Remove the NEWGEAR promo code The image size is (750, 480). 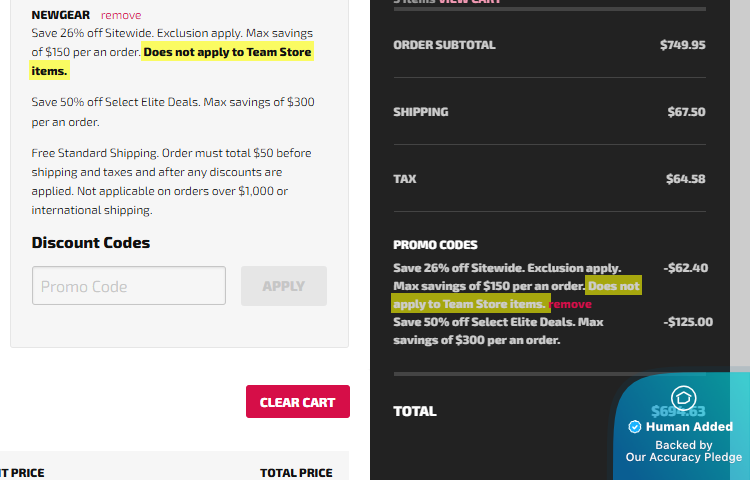(x=121, y=15)
